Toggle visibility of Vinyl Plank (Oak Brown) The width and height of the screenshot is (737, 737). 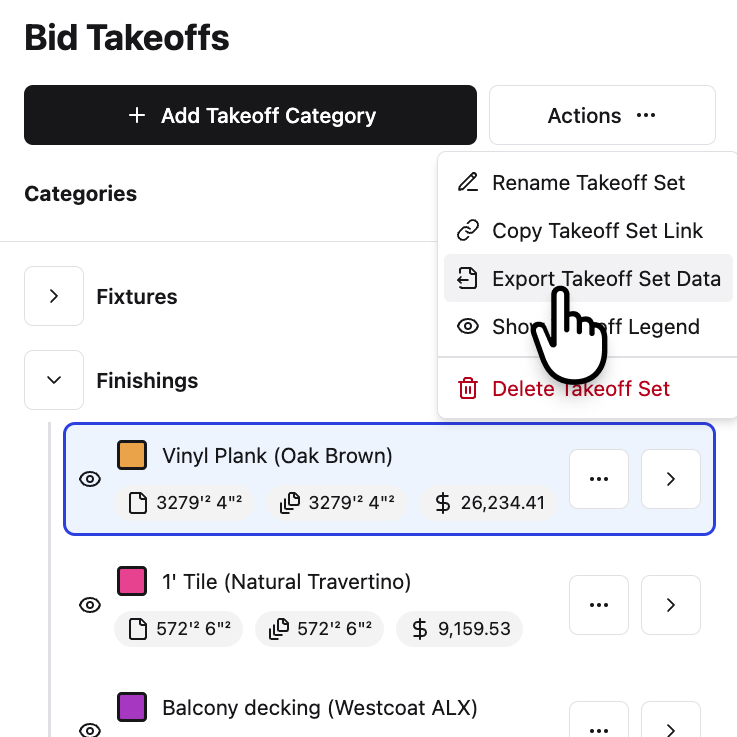(90, 479)
